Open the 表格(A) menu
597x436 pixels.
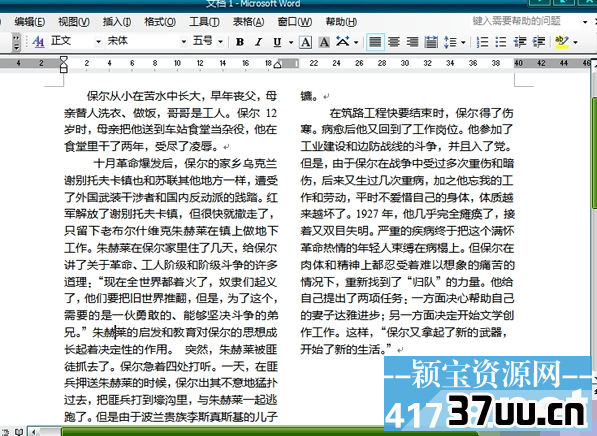[x=249, y=22]
